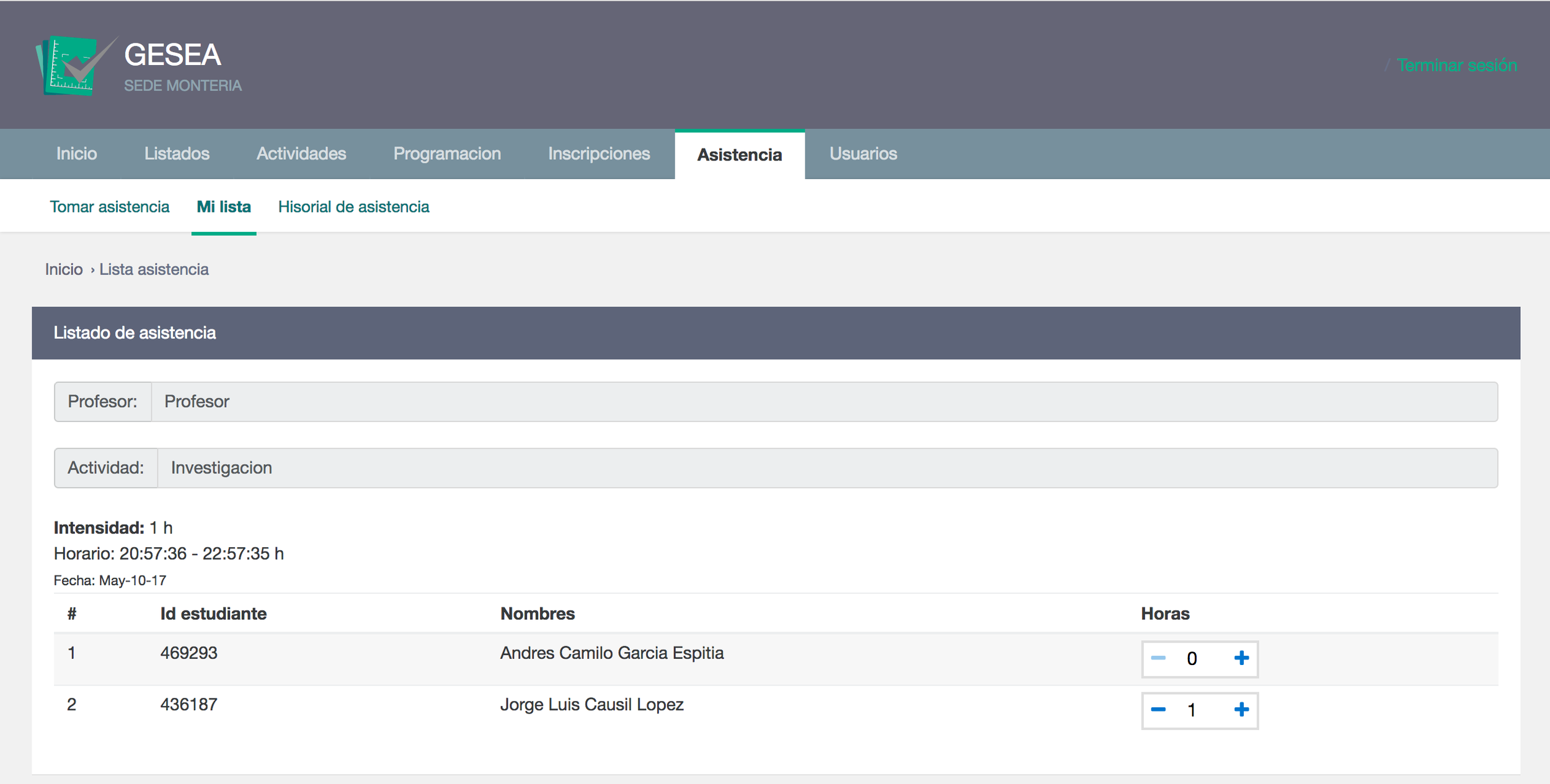Click Tomar asistencia sub-menu link
The height and width of the screenshot is (784, 1550).
tap(109, 207)
